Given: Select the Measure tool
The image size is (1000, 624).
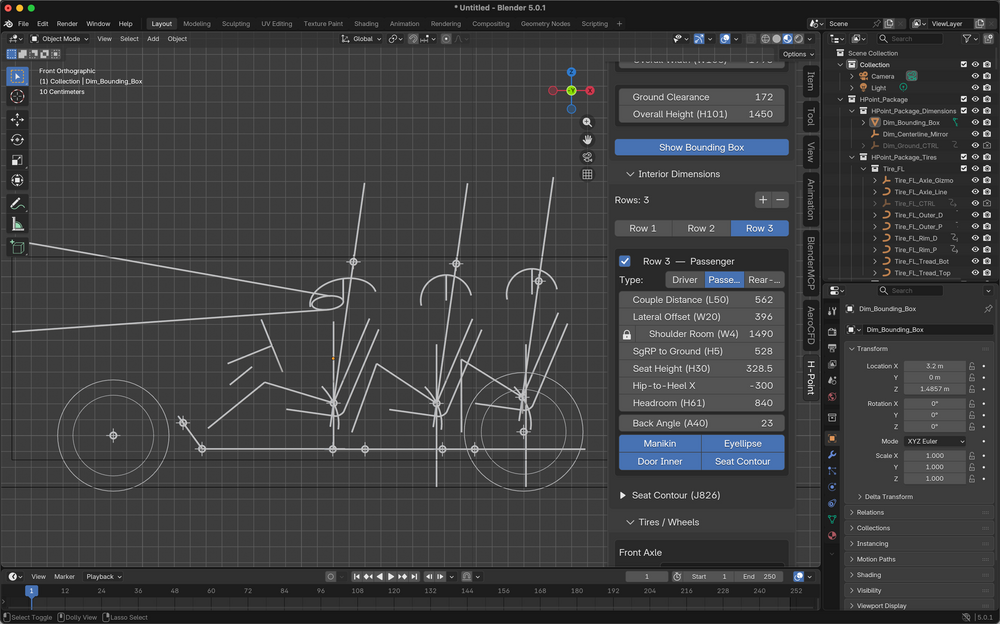Looking at the screenshot, I should 17,225.
